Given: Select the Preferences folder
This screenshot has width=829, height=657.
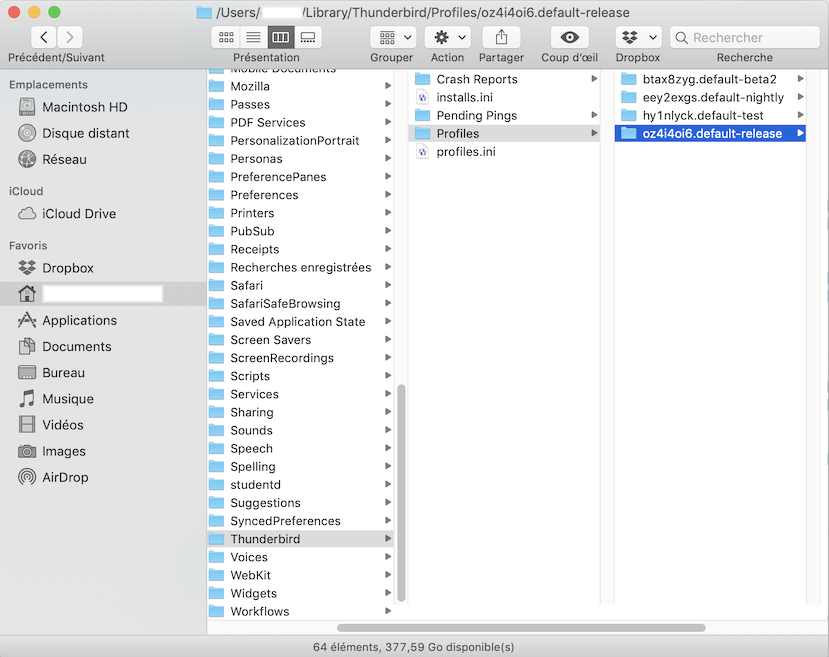Looking at the screenshot, I should pyautogui.click(x=300, y=195).
